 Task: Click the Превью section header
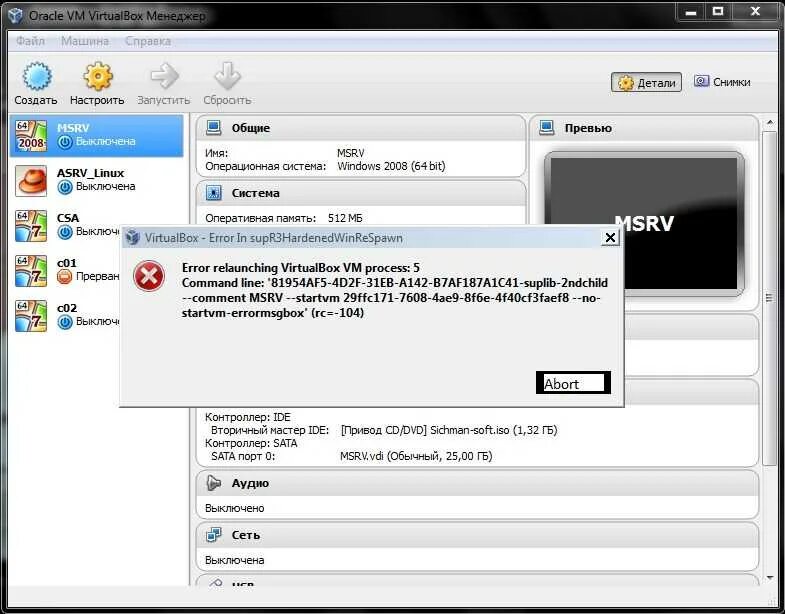(645, 128)
